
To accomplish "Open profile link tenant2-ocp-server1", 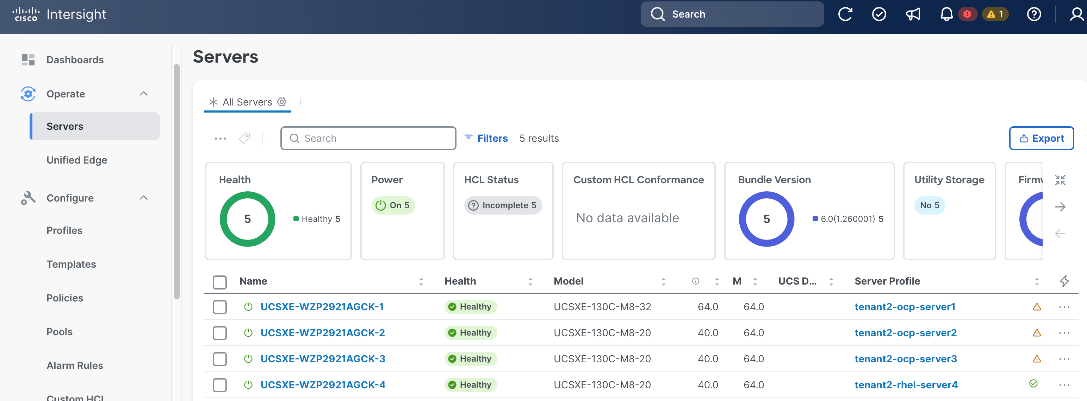I will click(x=905, y=307).
